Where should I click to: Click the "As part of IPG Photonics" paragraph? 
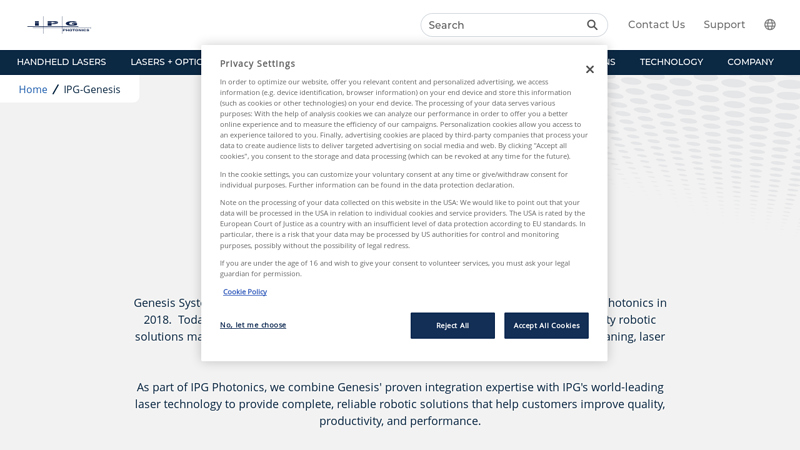click(400, 403)
